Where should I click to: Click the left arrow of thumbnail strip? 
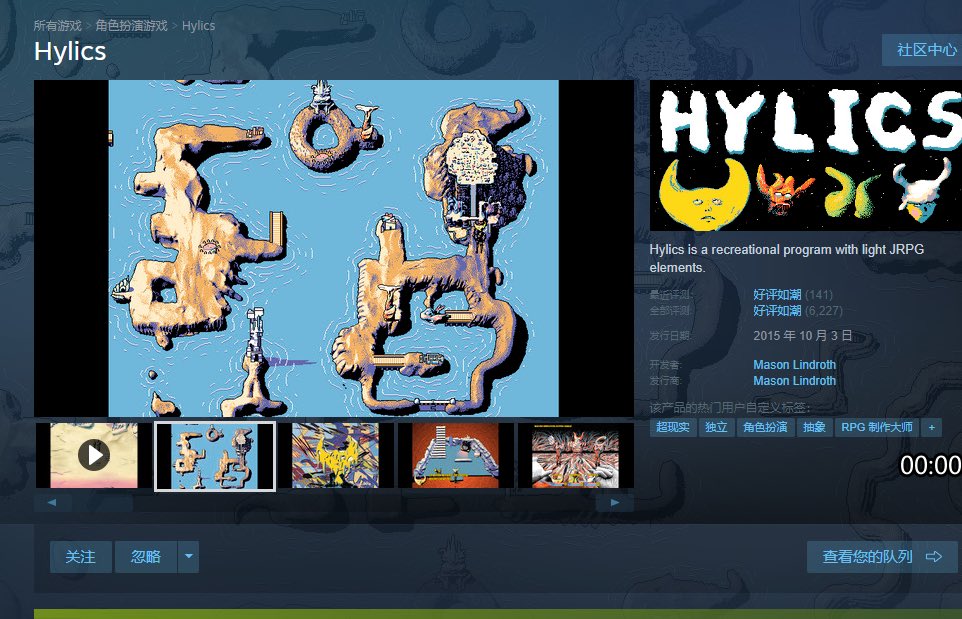point(52,502)
